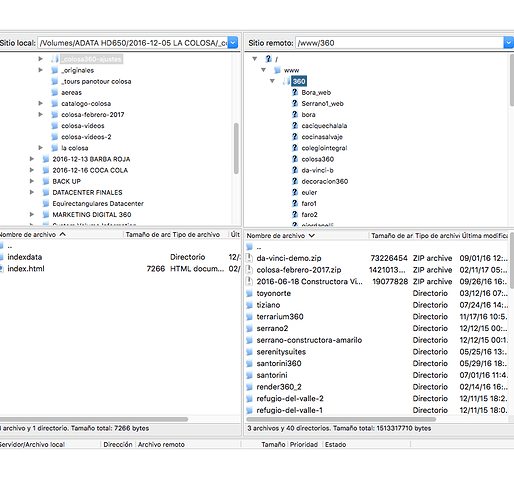The width and height of the screenshot is (514, 500).
Task: Click the da-vinci-demo.zip file icon
Action: click(249, 258)
